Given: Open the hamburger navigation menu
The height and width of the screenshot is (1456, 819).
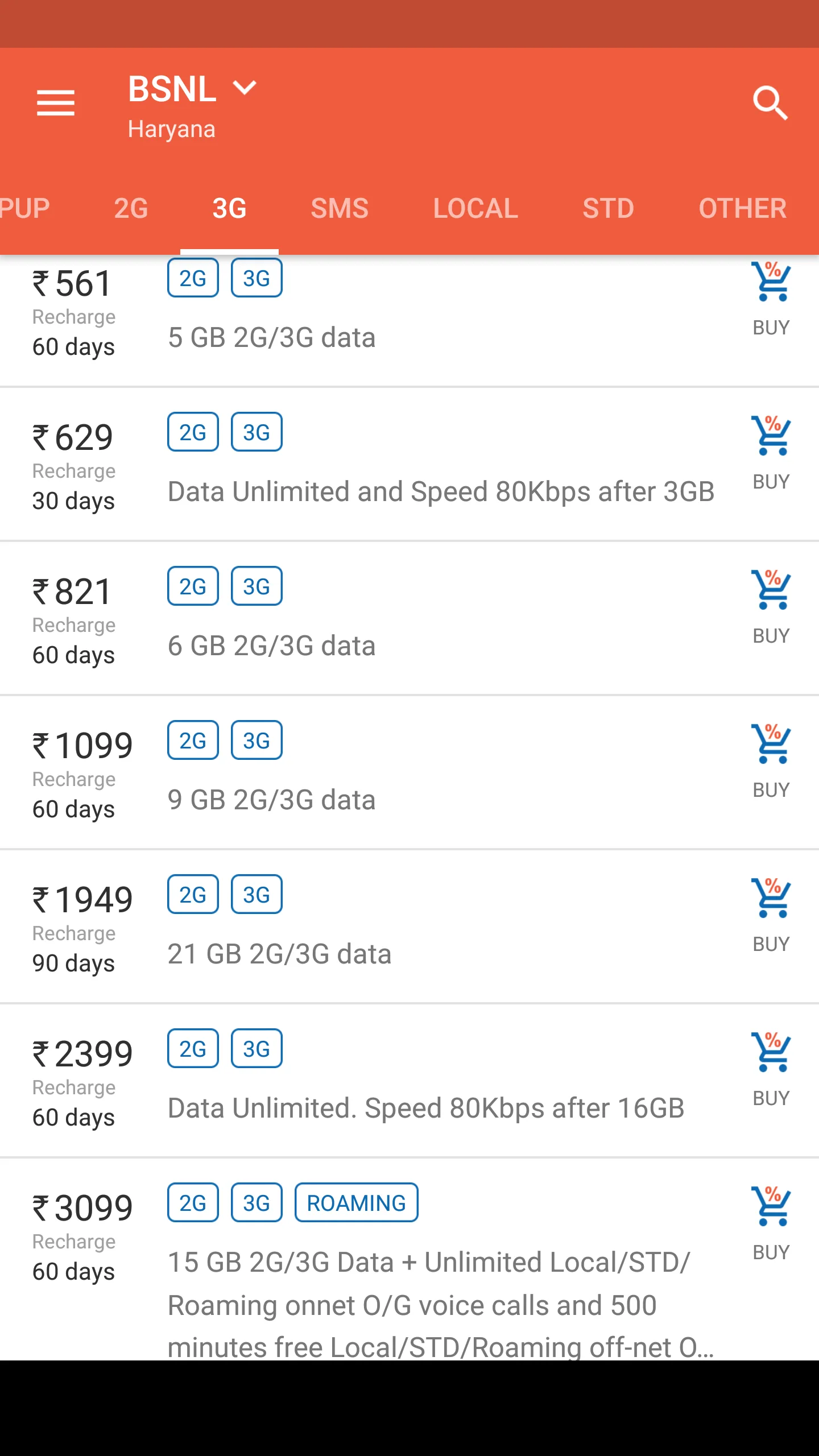Looking at the screenshot, I should tap(56, 103).
